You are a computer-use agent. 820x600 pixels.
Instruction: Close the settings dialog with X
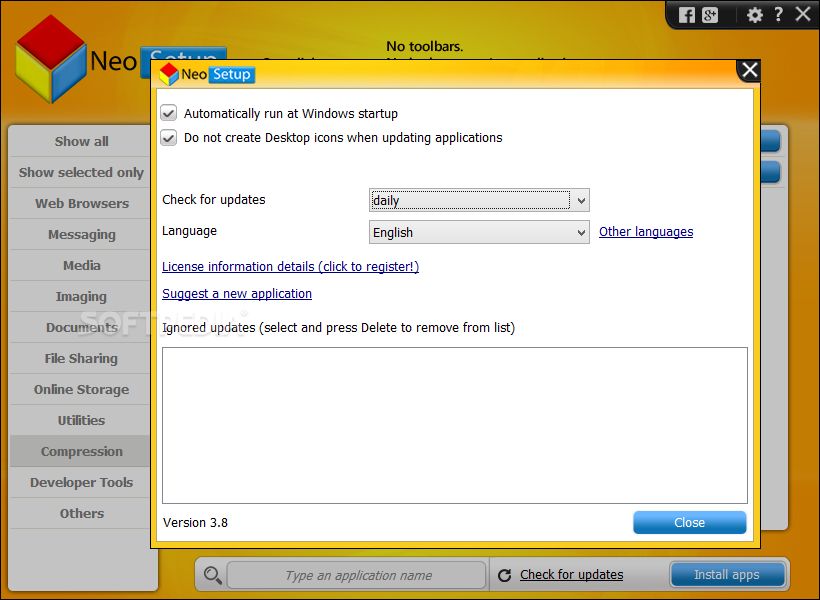(749, 70)
